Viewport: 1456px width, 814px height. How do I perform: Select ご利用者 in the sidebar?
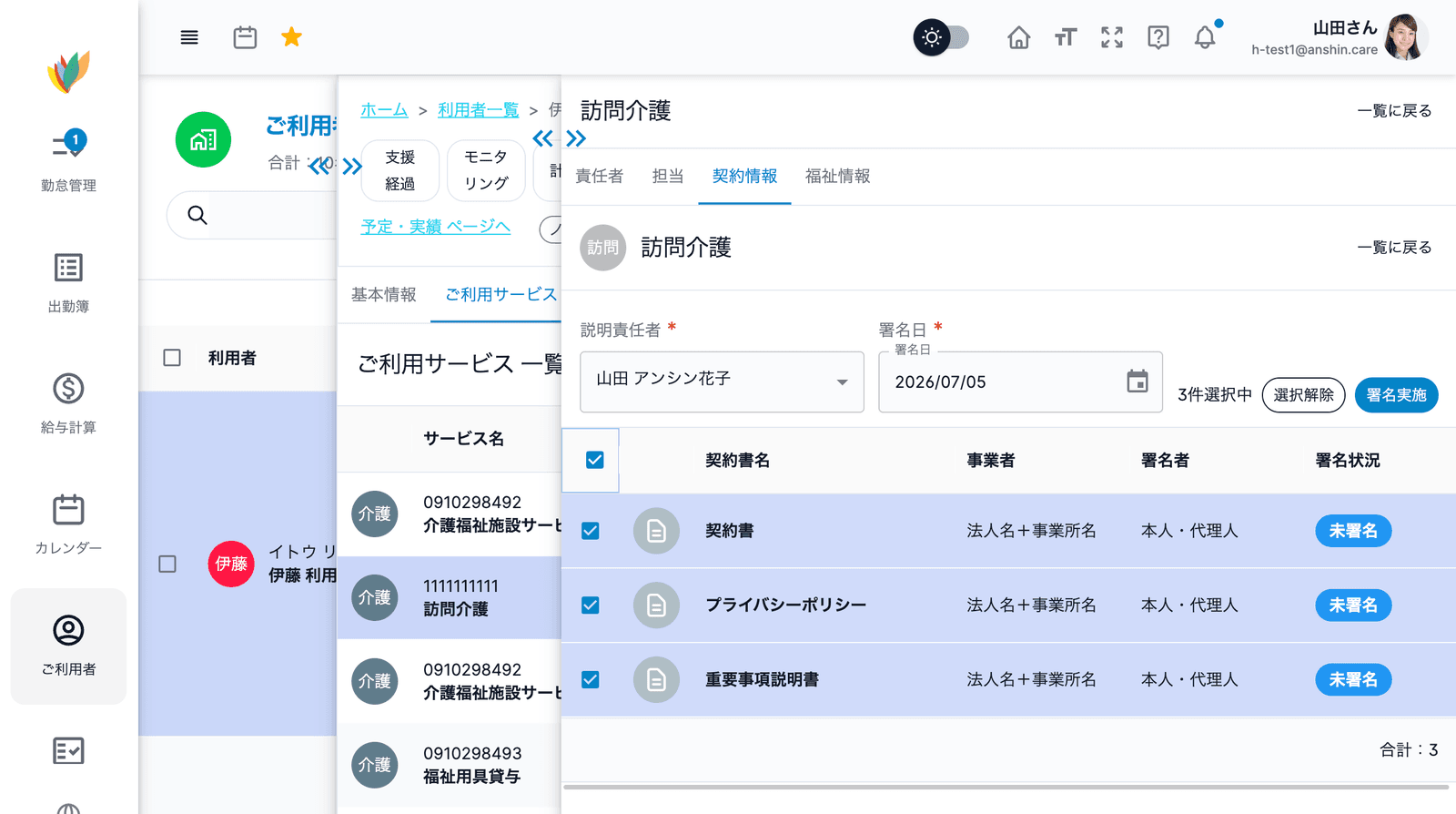tap(68, 646)
